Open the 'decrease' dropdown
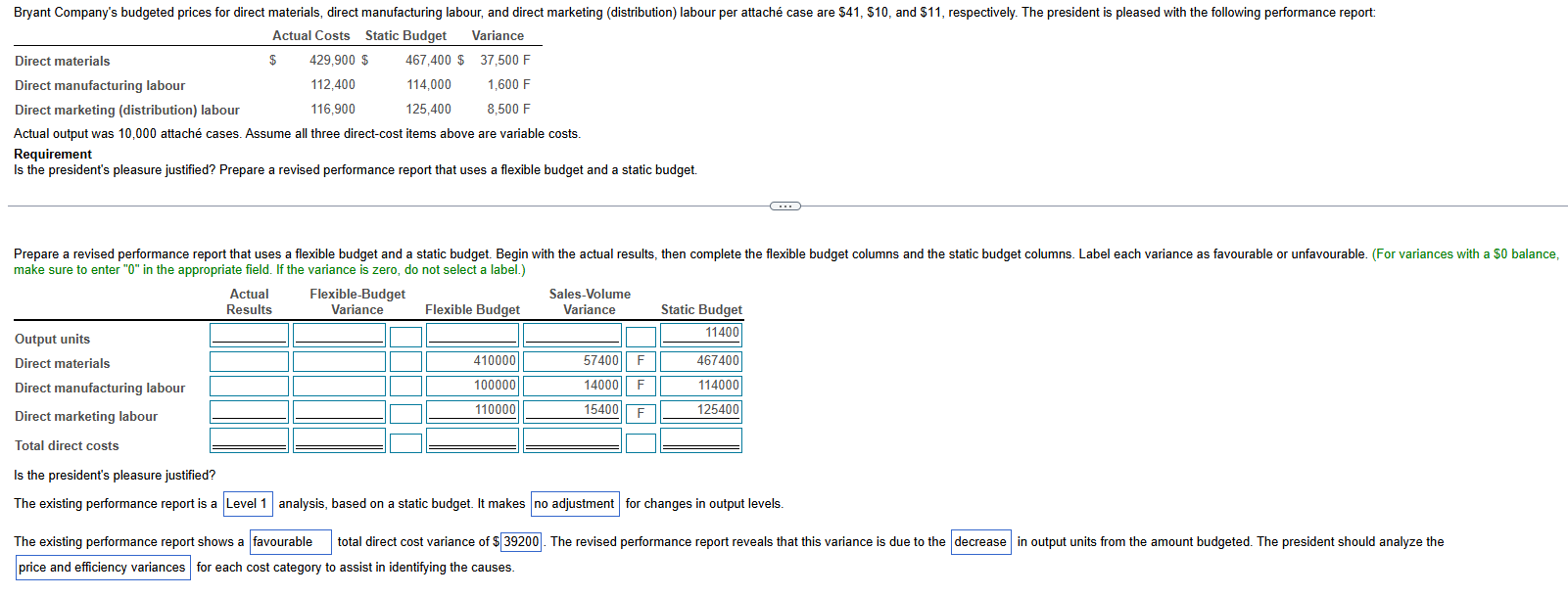Screen dimensions: 1568x596 (981, 542)
